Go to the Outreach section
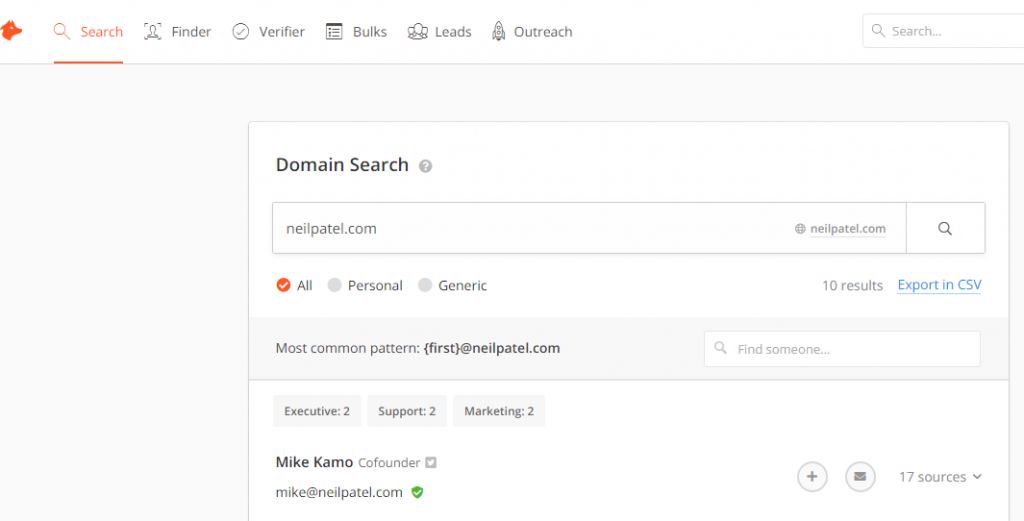The image size is (1024, 521). (x=532, y=32)
